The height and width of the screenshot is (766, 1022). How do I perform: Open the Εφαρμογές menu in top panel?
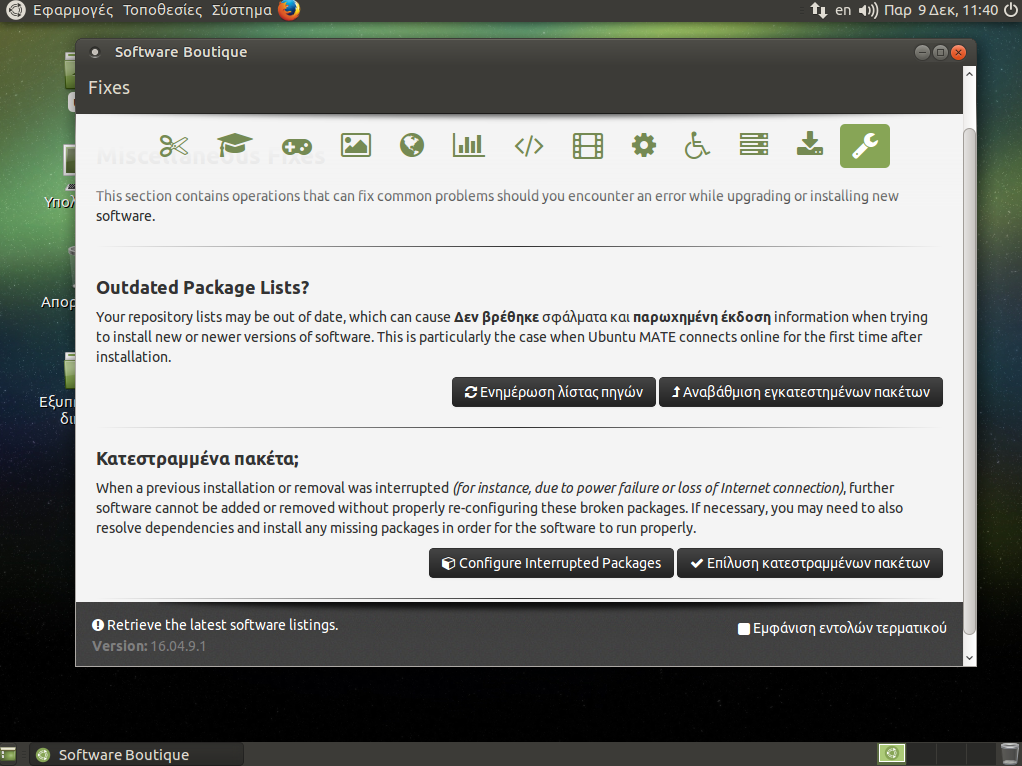(x=73, y=11)
